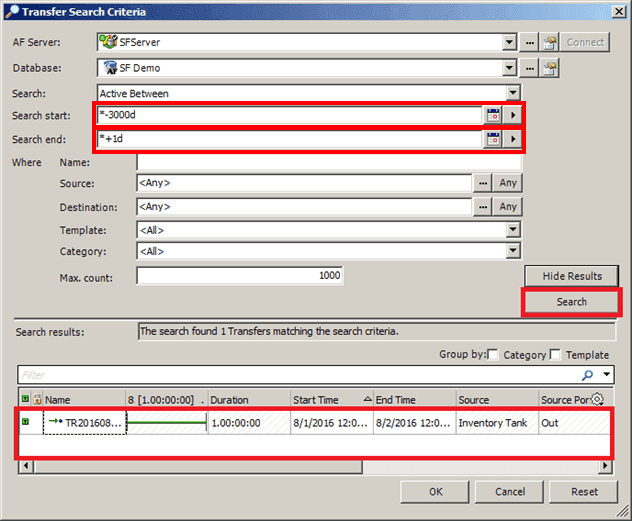Focus the Search start field
The width and height of the screenshot is (632, 521).
pyautogui.click(x=289, y=115)
